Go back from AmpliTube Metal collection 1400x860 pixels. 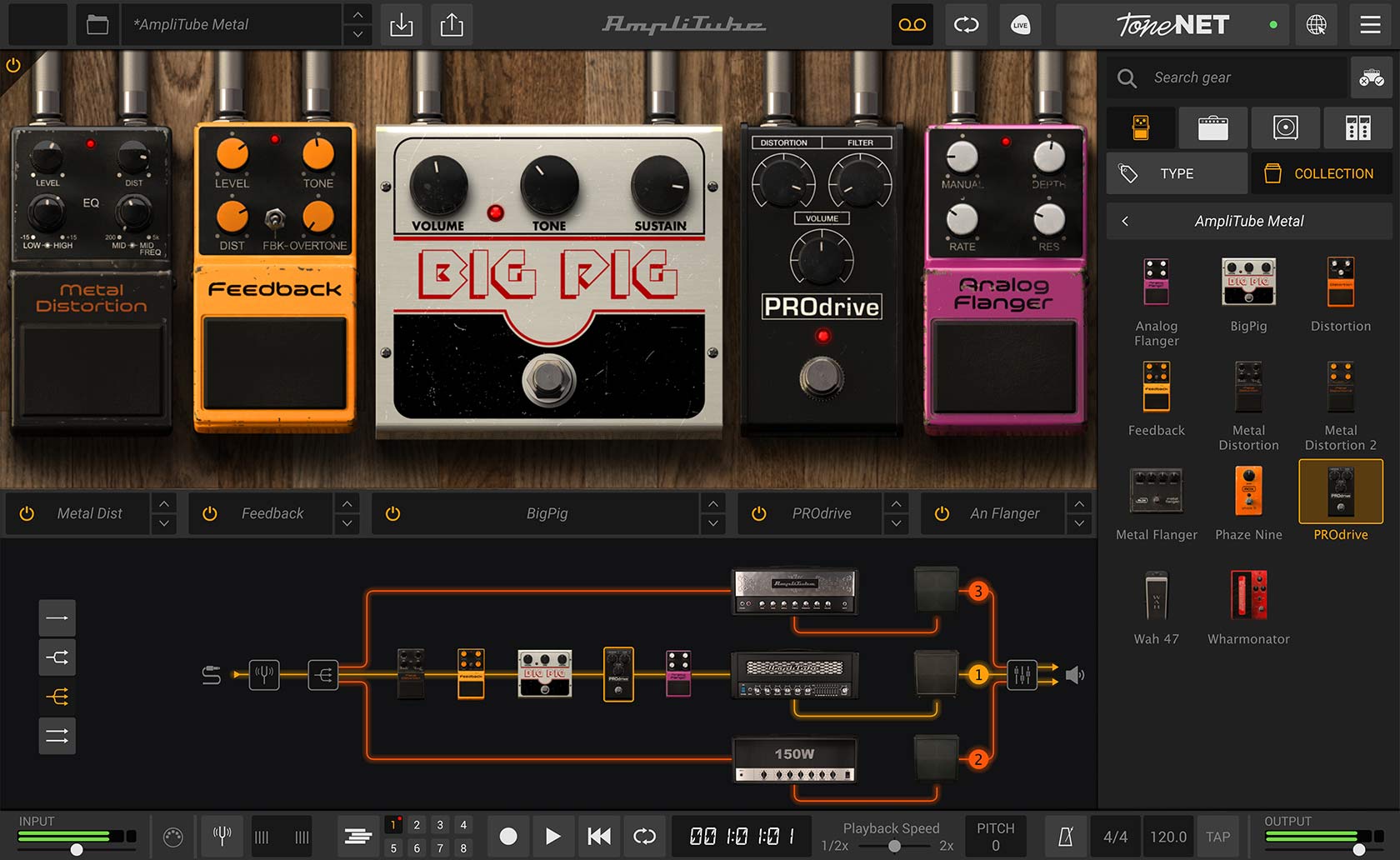click(x=1125, y=221)
